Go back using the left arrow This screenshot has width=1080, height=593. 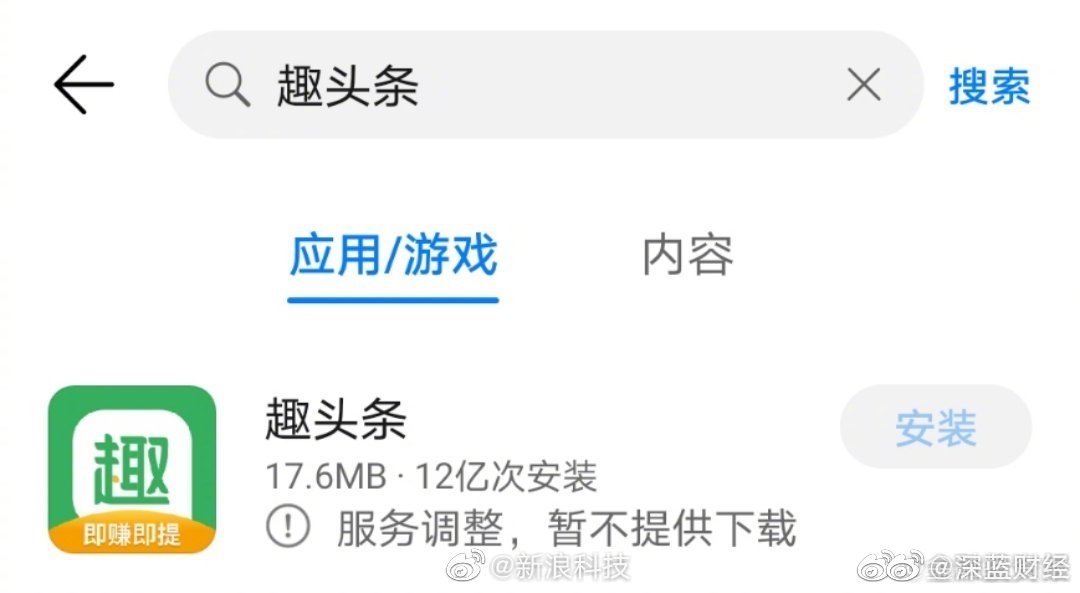pos(83,84)
